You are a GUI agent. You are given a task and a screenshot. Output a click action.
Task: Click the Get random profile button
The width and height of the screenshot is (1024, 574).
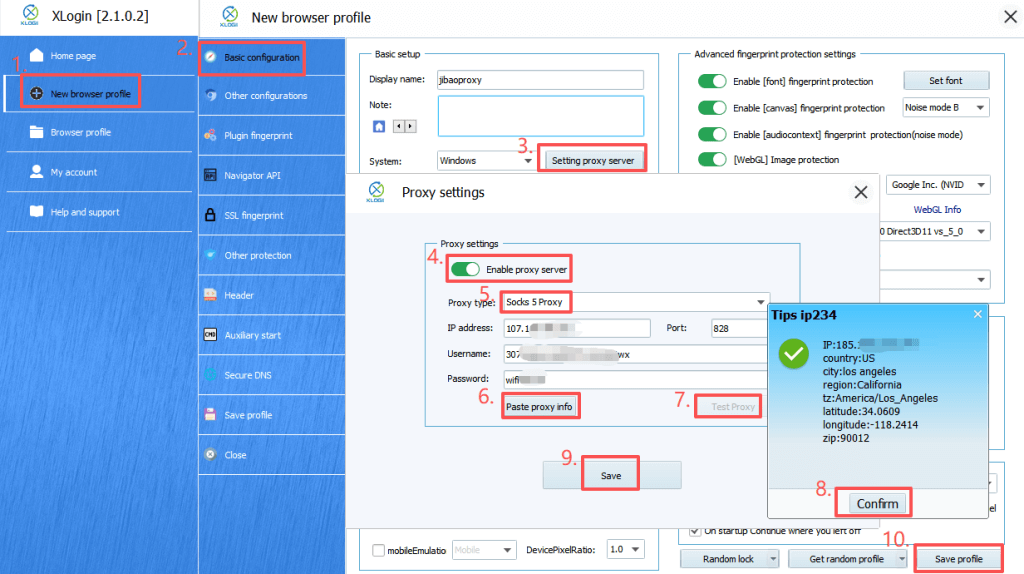pyautogui.click(x=848, y=558)
